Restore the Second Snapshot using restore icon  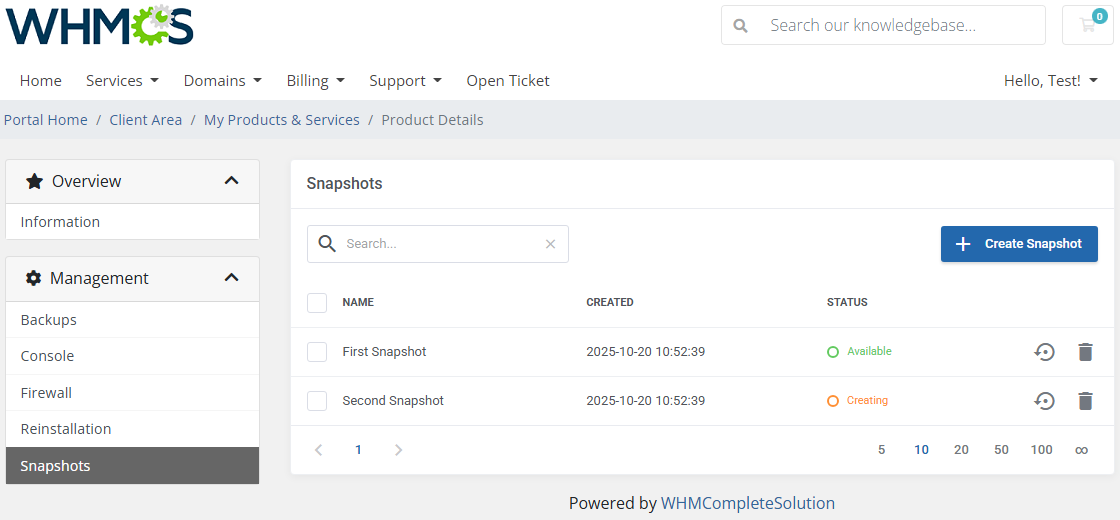[1044, 401]
